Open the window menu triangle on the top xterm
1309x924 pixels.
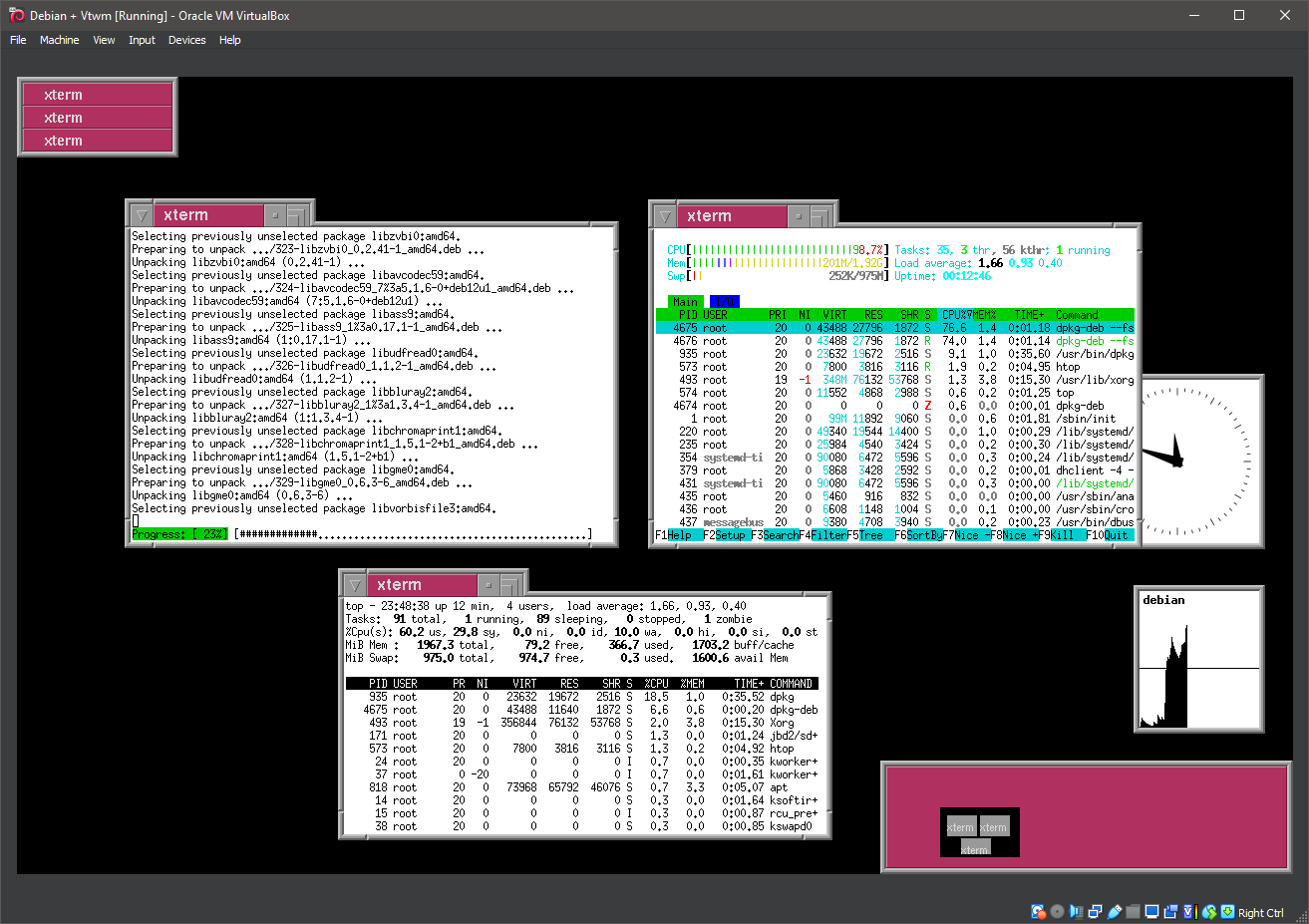(141, 213)
